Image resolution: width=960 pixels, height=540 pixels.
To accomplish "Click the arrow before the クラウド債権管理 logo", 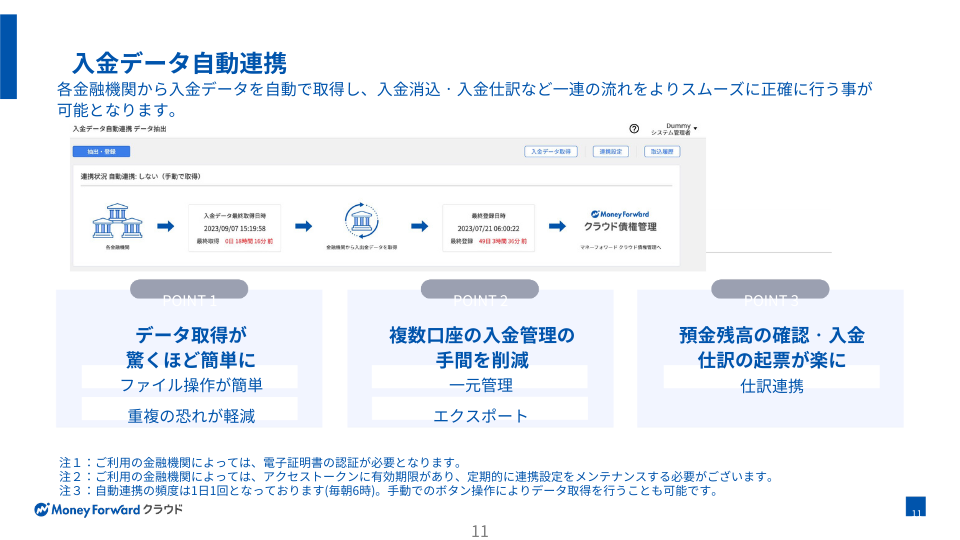I will click(540, 225).
